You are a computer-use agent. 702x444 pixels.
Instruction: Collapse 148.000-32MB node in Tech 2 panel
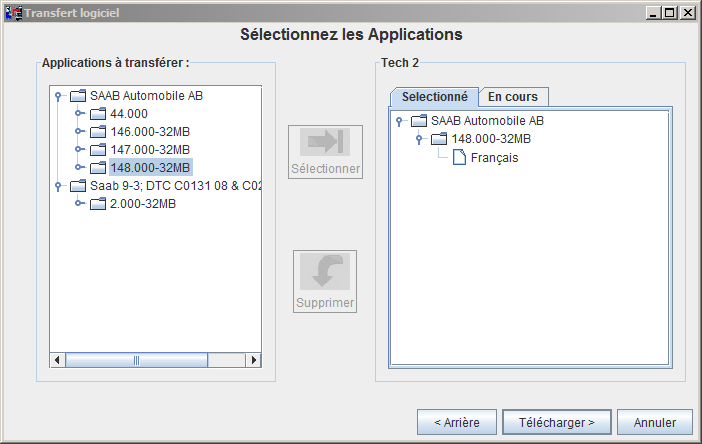tap(419, 139)
